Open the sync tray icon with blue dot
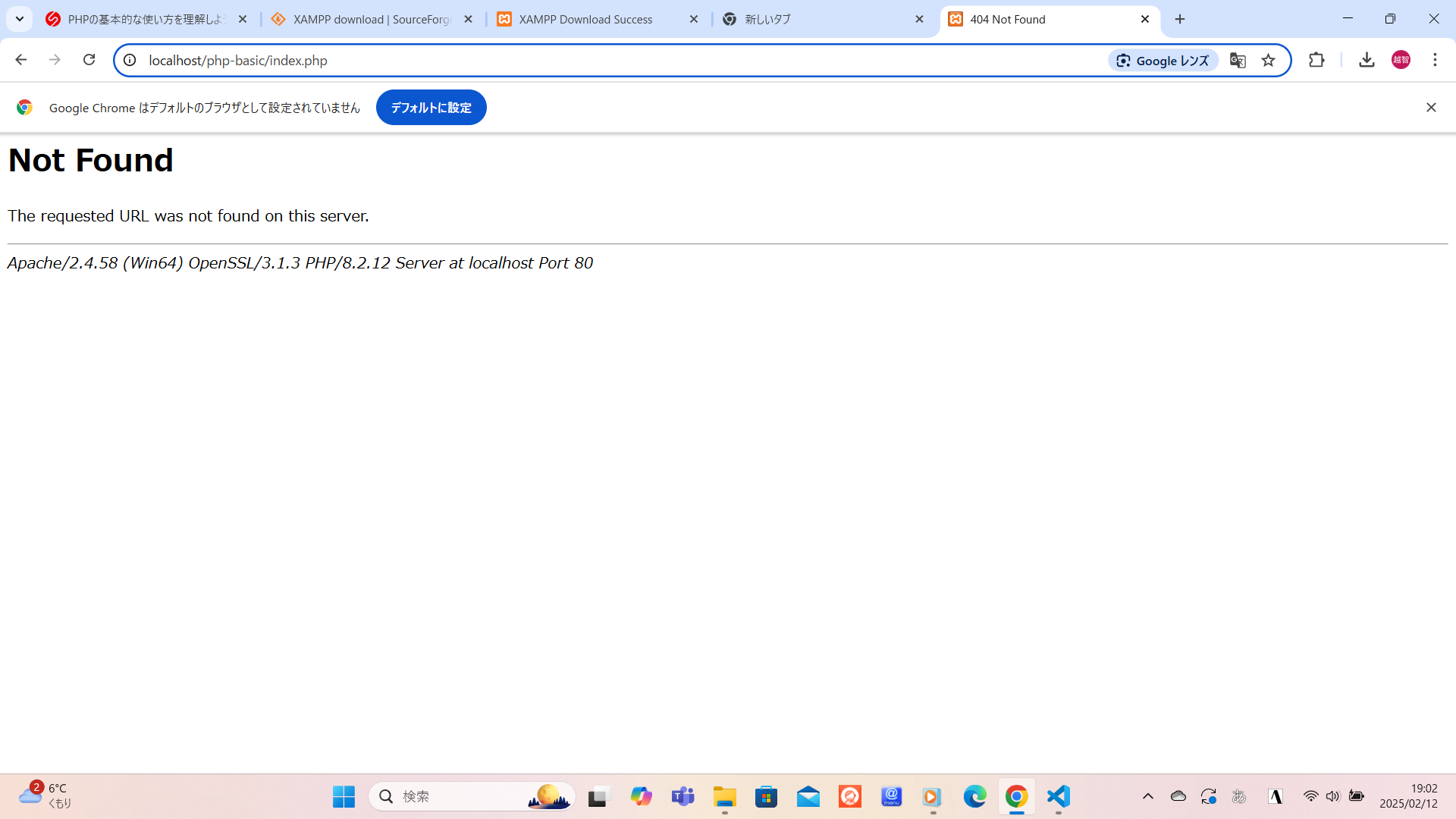 tap(1209, 796)
